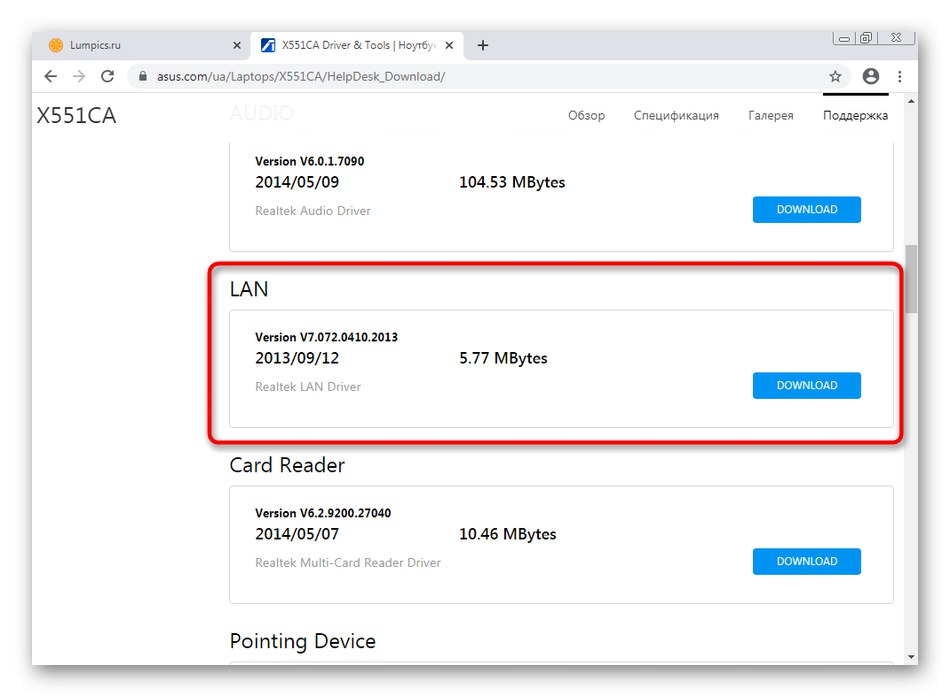The height and width of the screenshot is (697, 950).
Task: Go to the Галерея section
Action: (x=770, y=115)
